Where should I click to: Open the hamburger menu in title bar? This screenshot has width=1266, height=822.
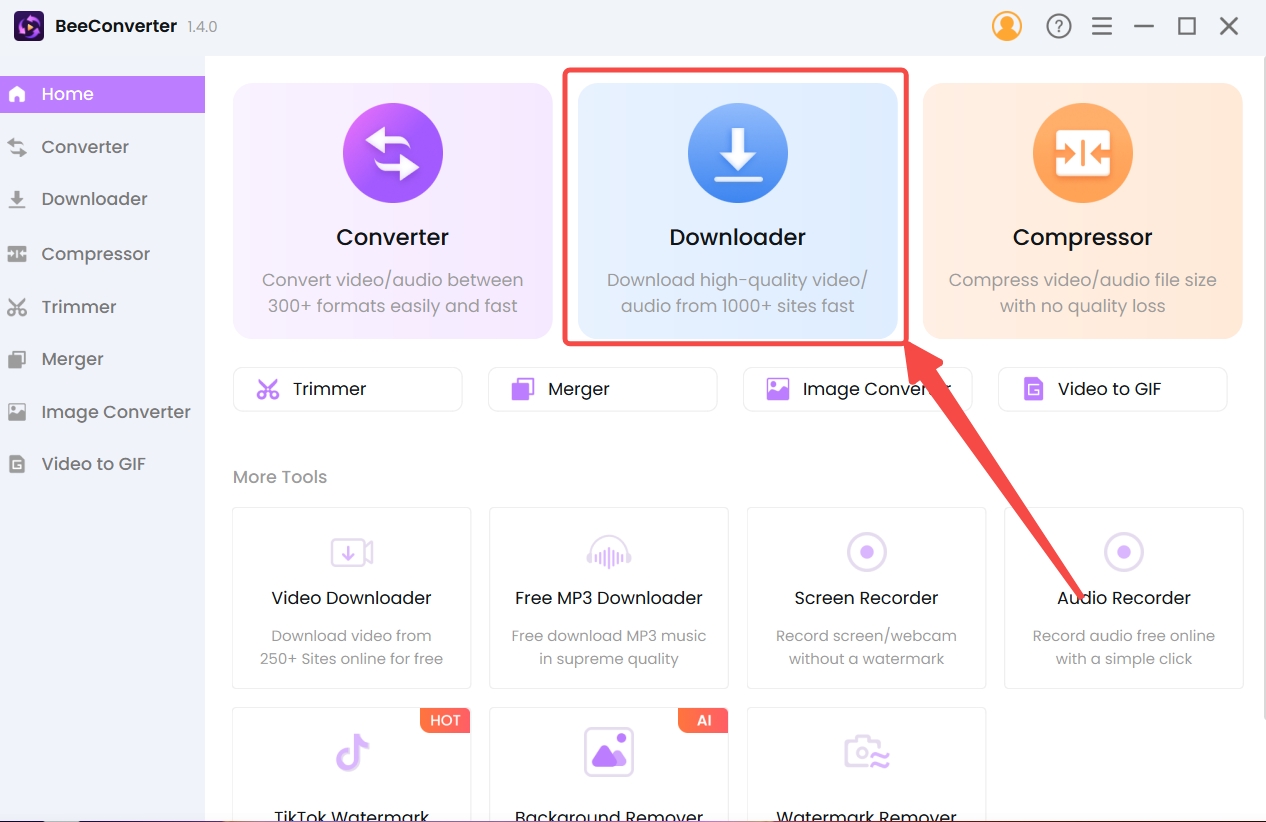point(1102,27)
